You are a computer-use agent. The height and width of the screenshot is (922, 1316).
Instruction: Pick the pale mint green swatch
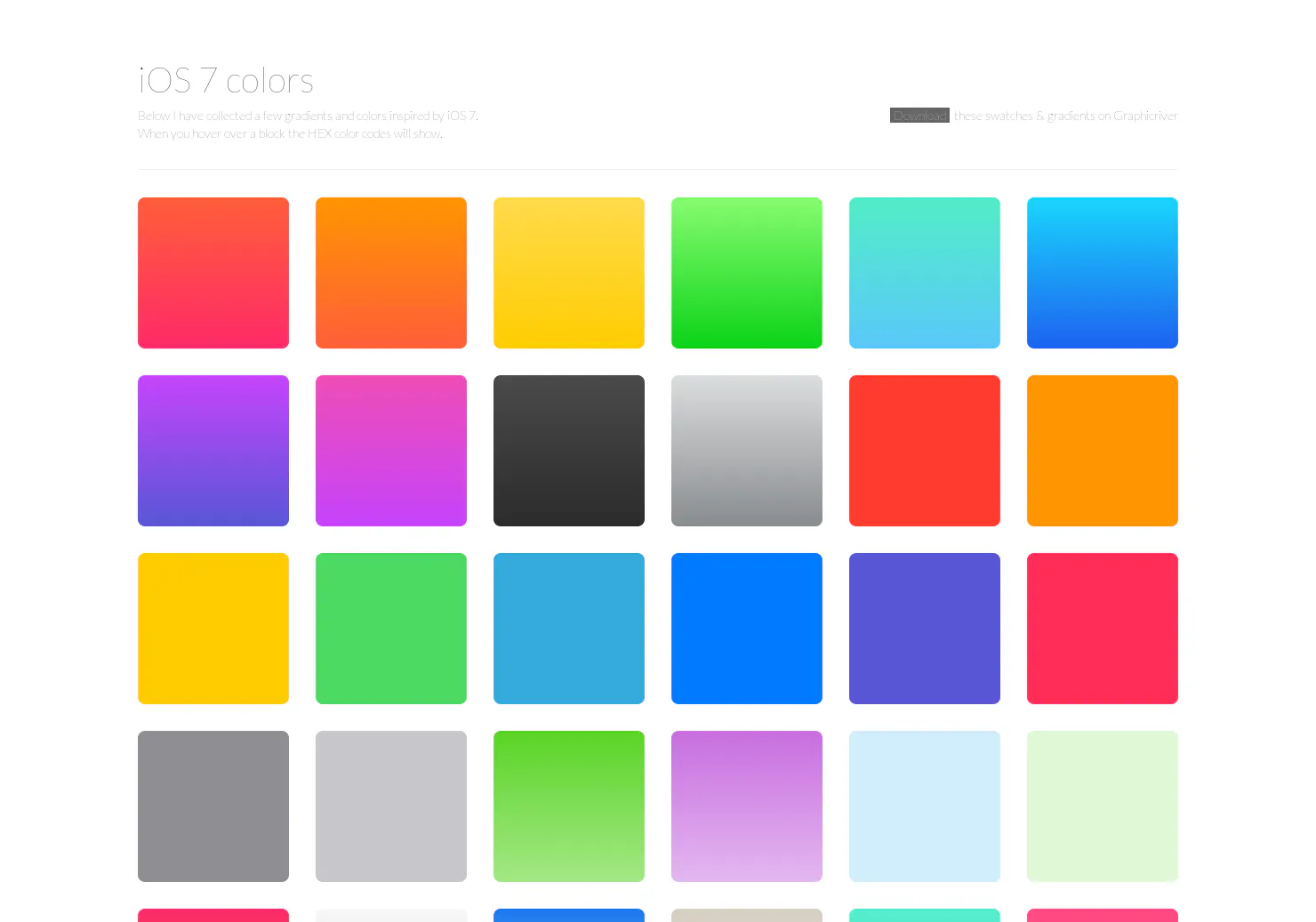click(x=1103, y=806)
